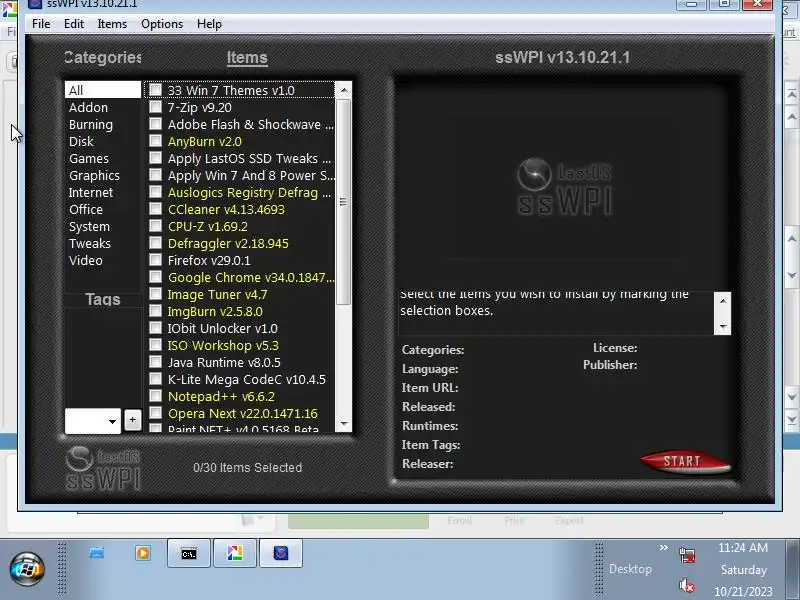Check Auslogics Registry Defrag checkbox
This screenshot has width=800, height=600.
(156, 192)
